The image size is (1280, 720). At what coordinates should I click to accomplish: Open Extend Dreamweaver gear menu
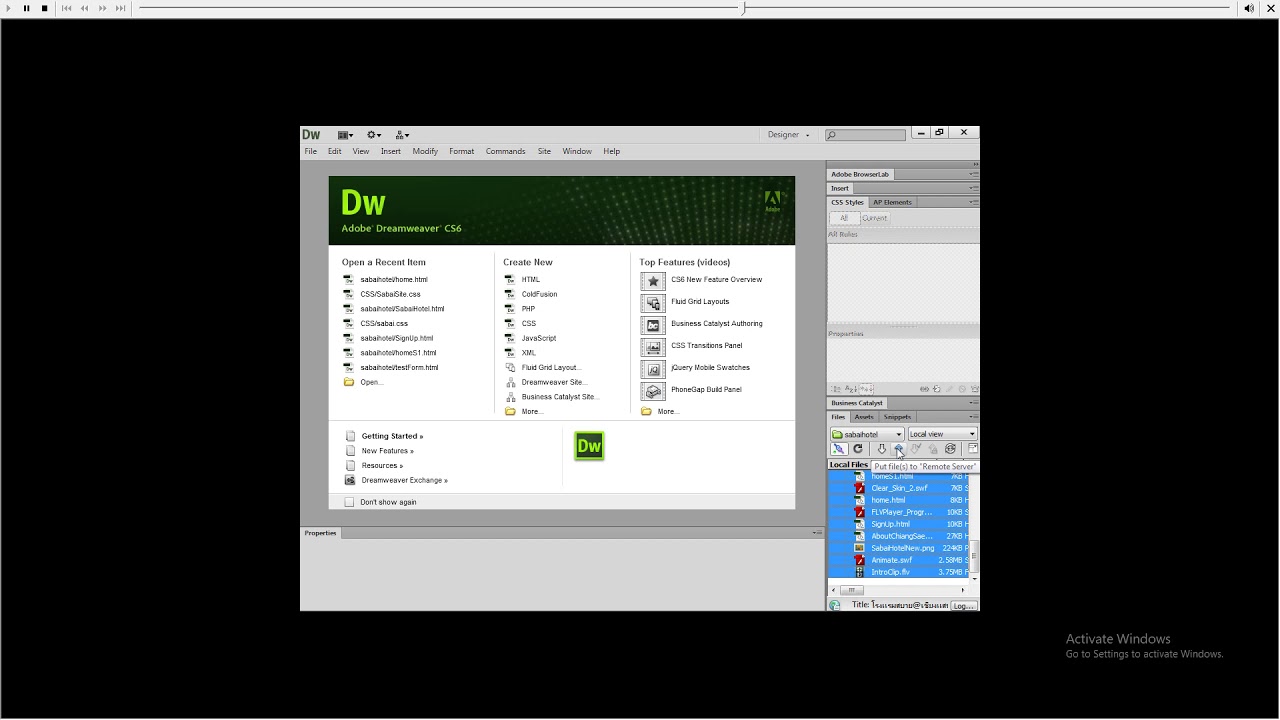coord(374,135)
